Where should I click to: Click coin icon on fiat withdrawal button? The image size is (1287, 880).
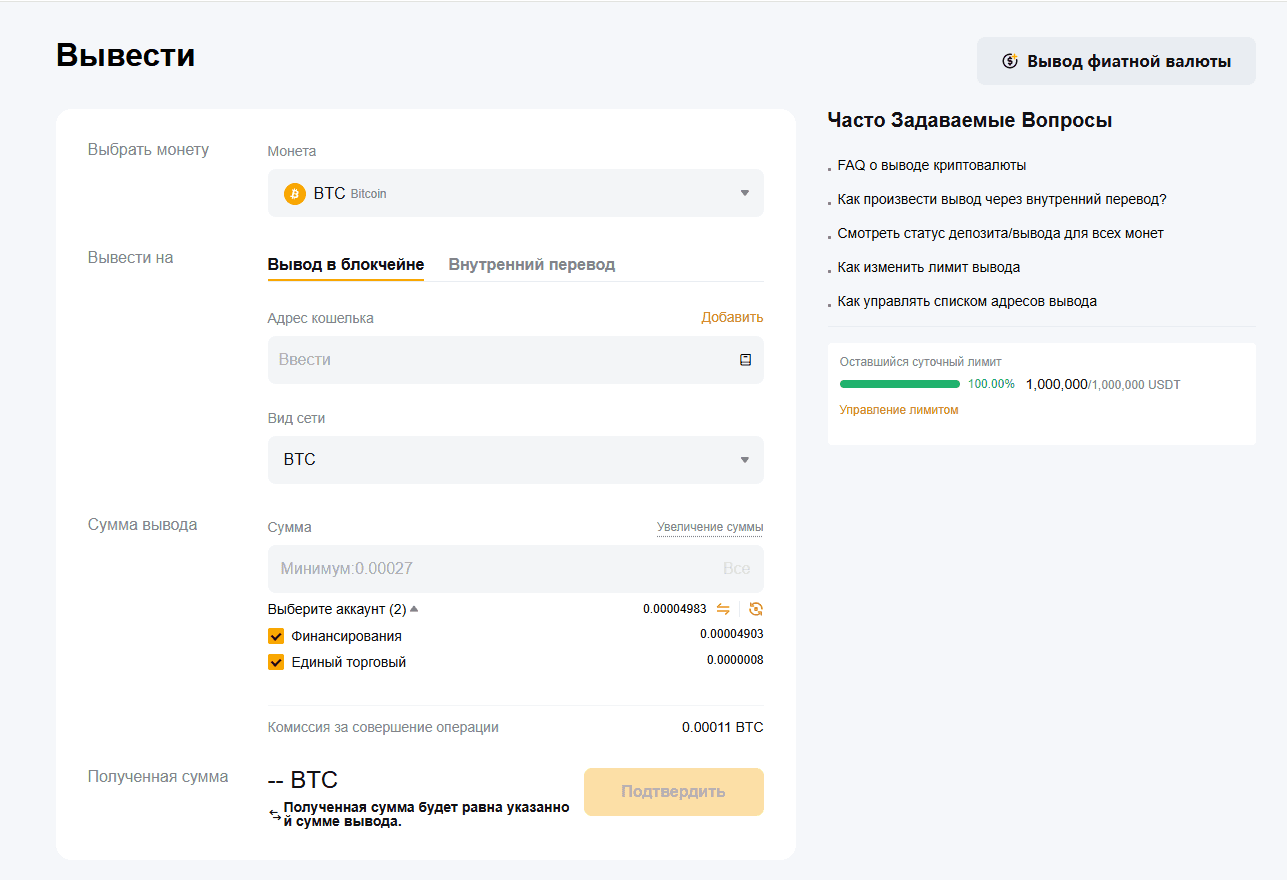point(1010,62)
